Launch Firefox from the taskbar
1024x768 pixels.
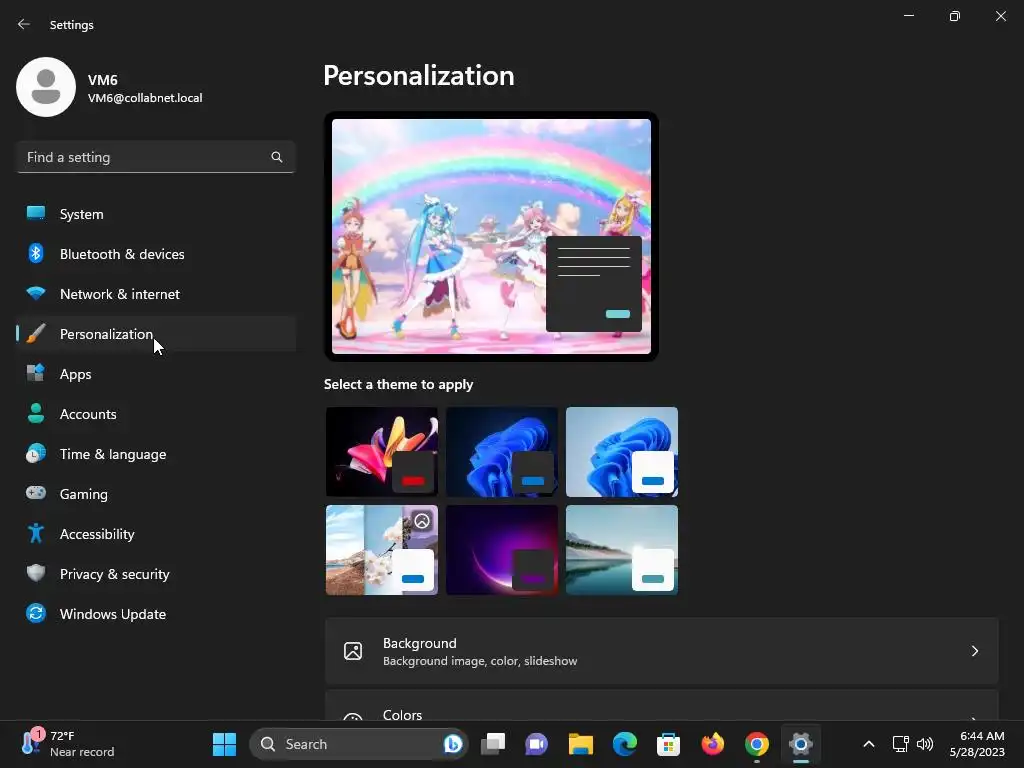[712, 744]
